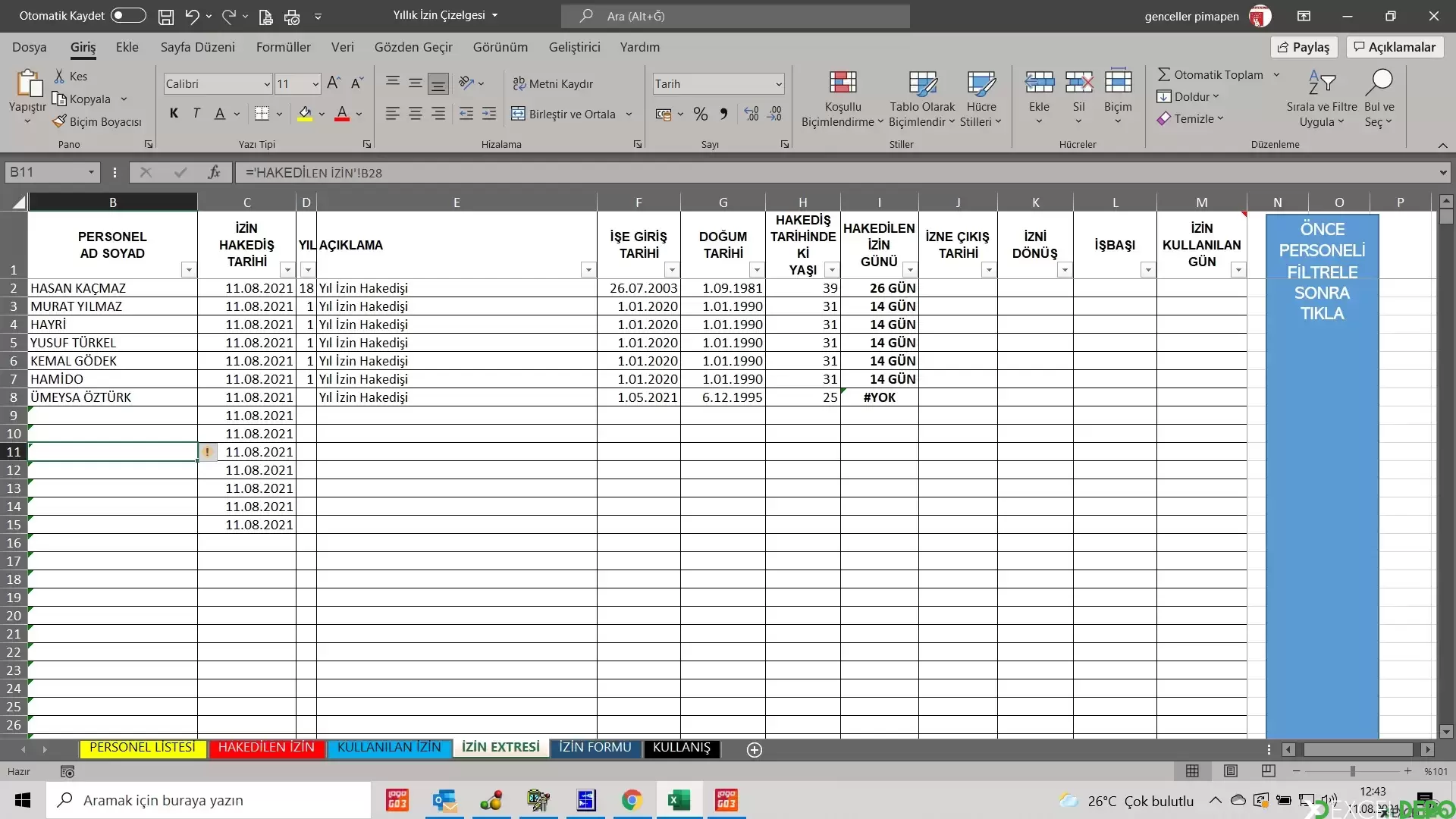Open İŞE GİRİŞ TARİHİ filter dropdown
The width and height of the screenshot is (1456, 819).
pos(672,270)
